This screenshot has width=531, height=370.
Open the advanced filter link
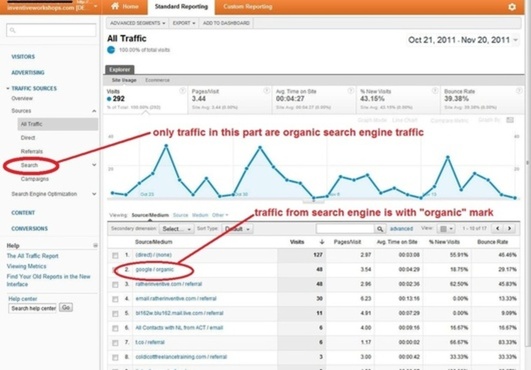coord(401,229)
